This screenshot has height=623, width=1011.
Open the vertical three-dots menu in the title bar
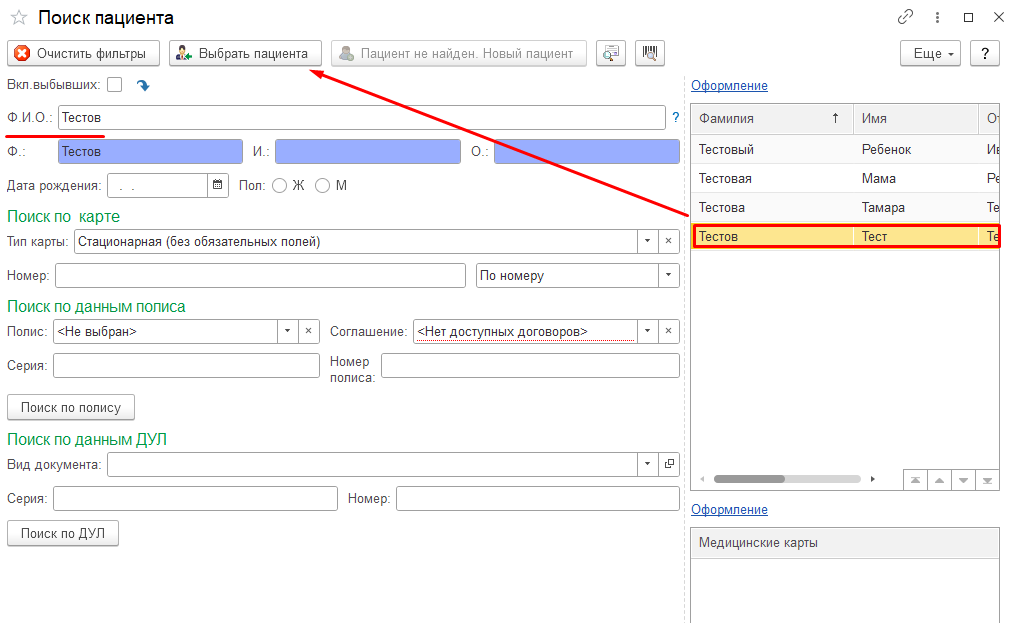937,17
